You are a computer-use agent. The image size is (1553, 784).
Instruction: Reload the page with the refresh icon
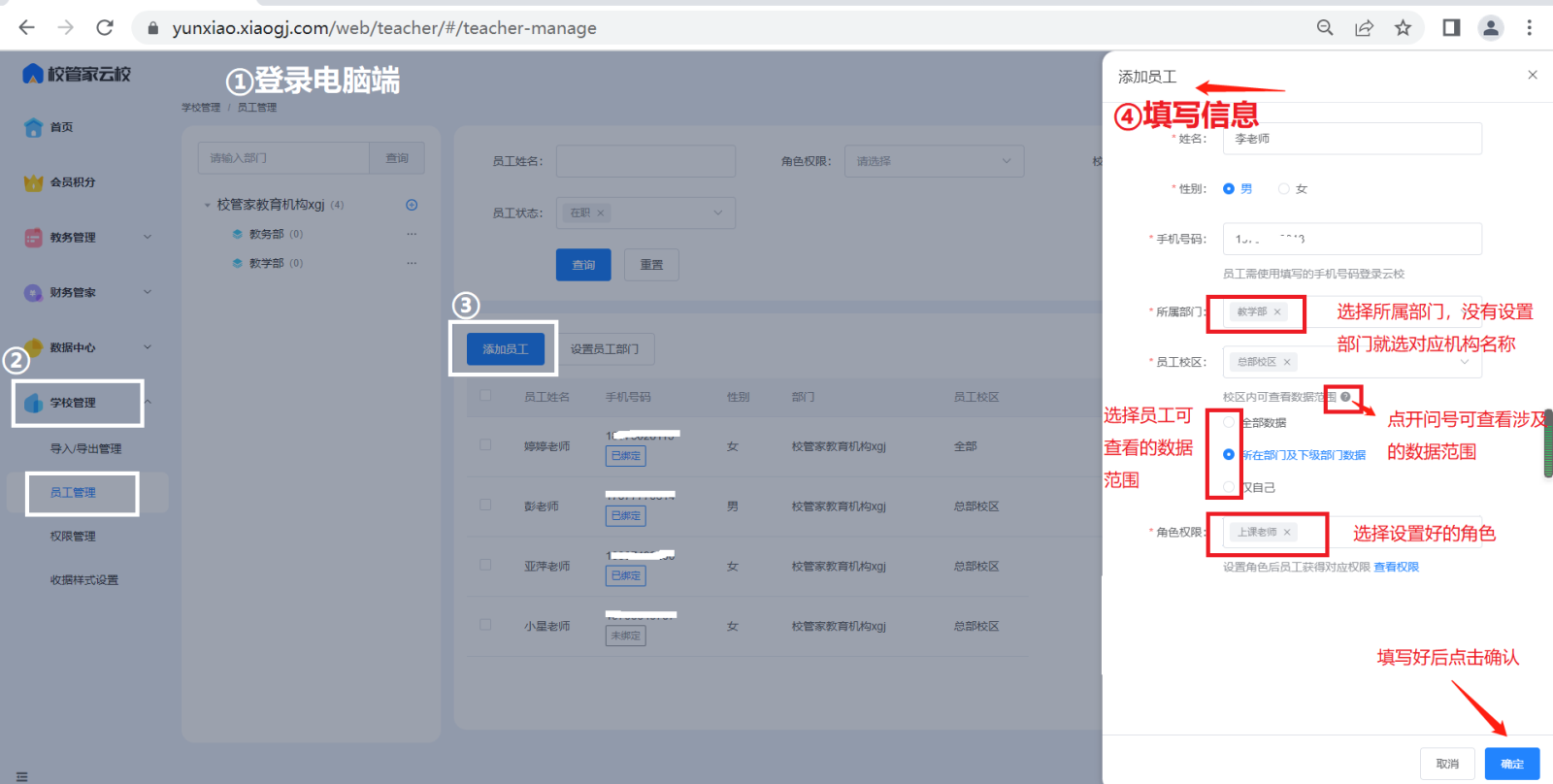click(x=105, y=28)
